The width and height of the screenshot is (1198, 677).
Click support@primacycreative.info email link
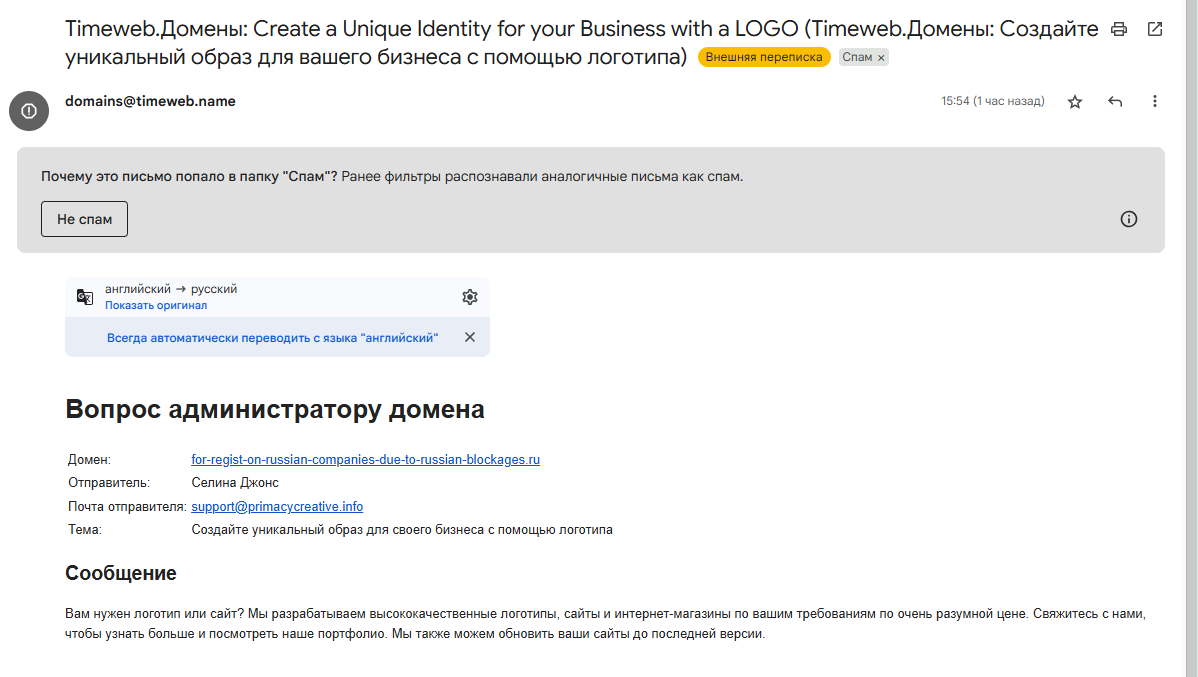tap(277, 507)
